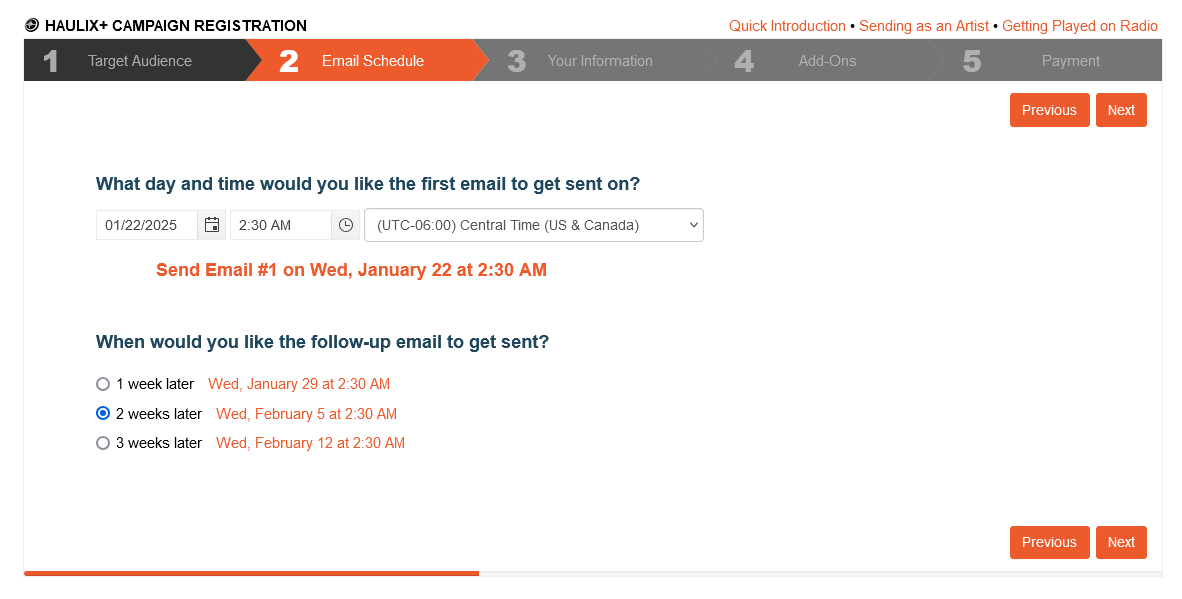1182x599 pixels.
Task: Click the top Previous button
Action: [1049, 110]
